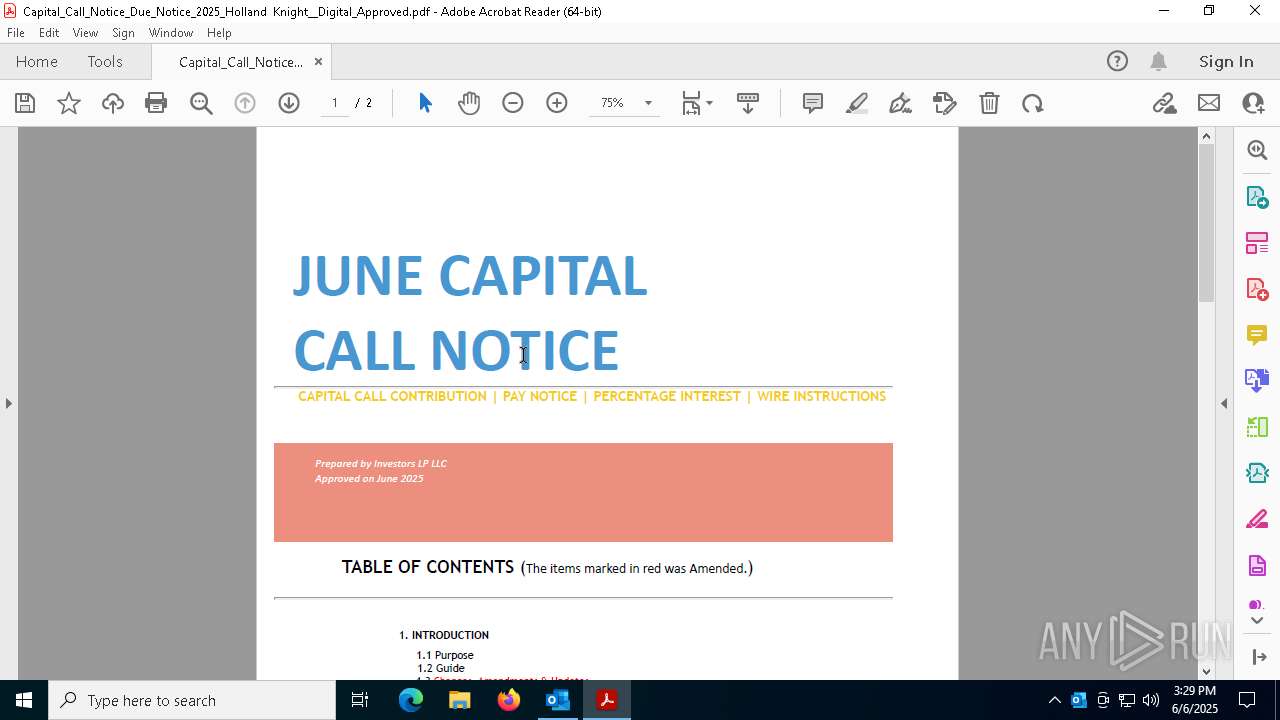Open the View menu
1280x720 pixels.
click(85, 33)
